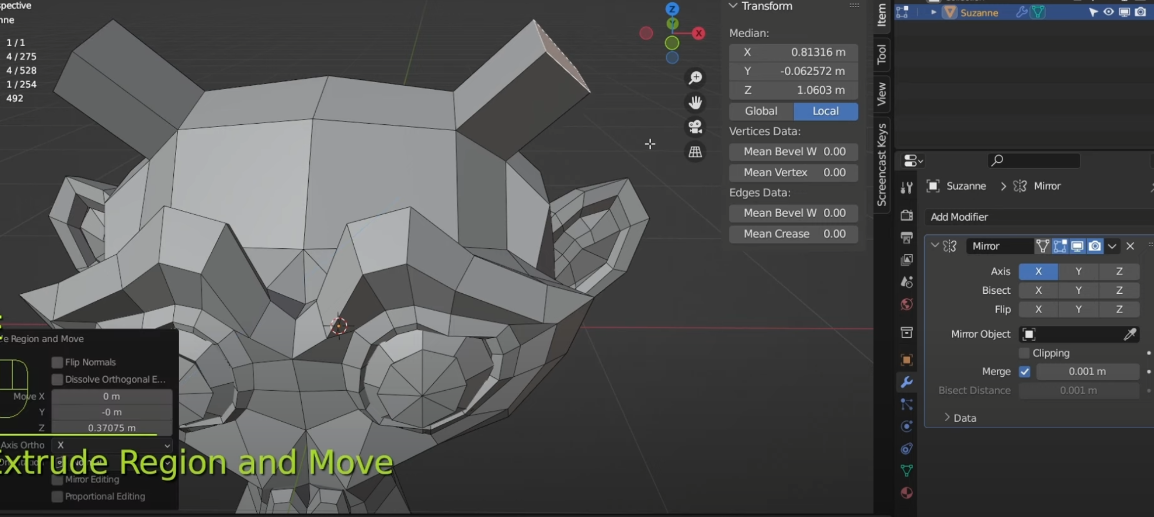Viewport: 1154px width, 517px height.
Task: Remove the Mirror modifier with X button
Action: 1130,246
